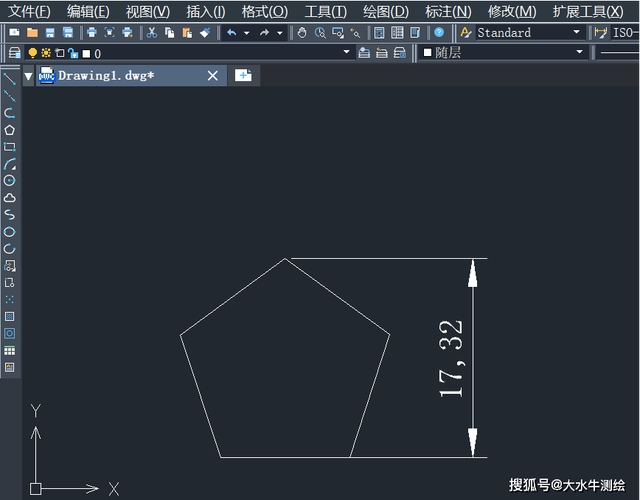Click layer 0 white color swatch
Screen dimensions: 640x500
(x=86, y=53)
